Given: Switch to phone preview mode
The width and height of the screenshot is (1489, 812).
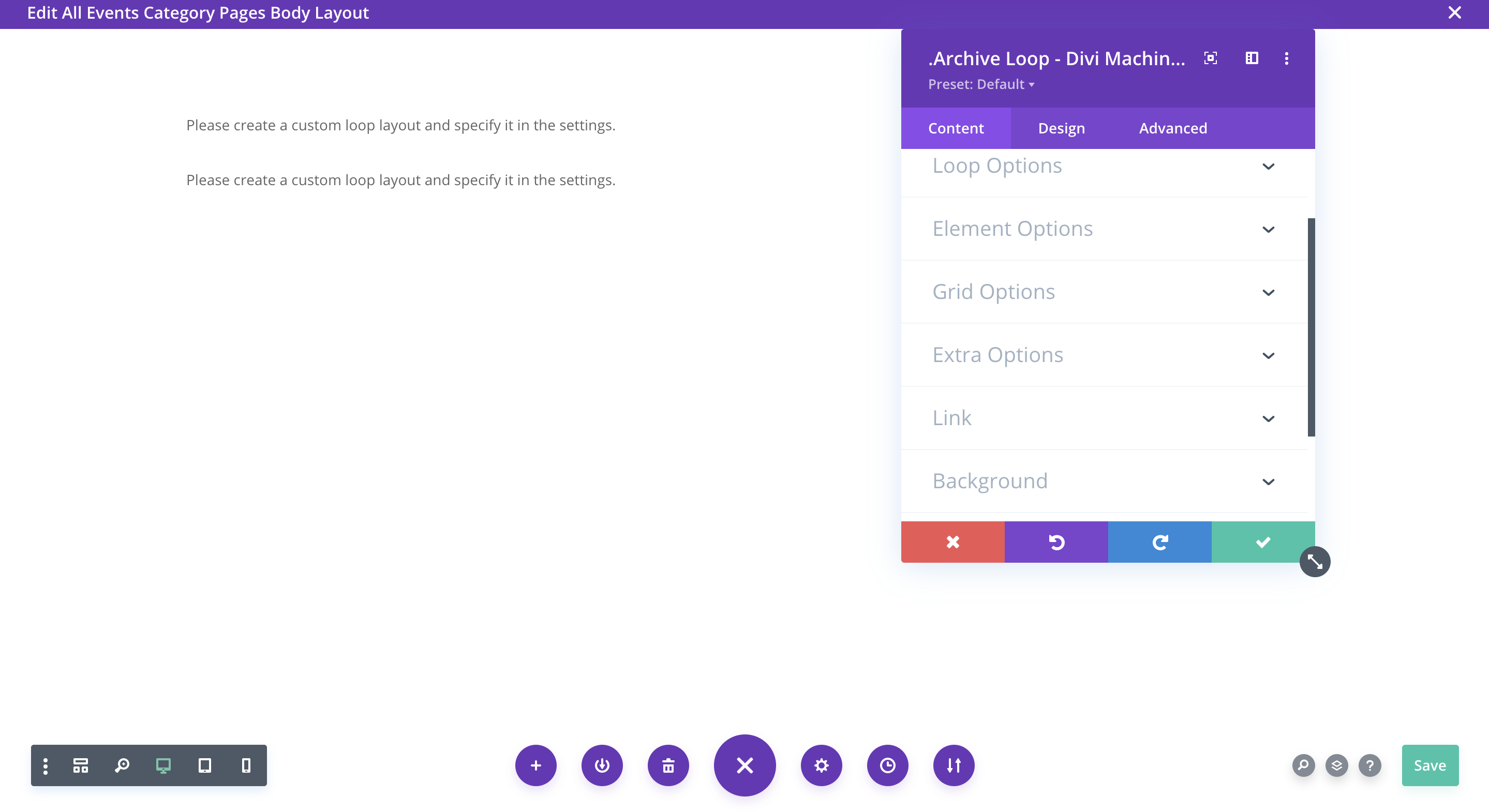Looking at the screenshot, I should (246, 765).
